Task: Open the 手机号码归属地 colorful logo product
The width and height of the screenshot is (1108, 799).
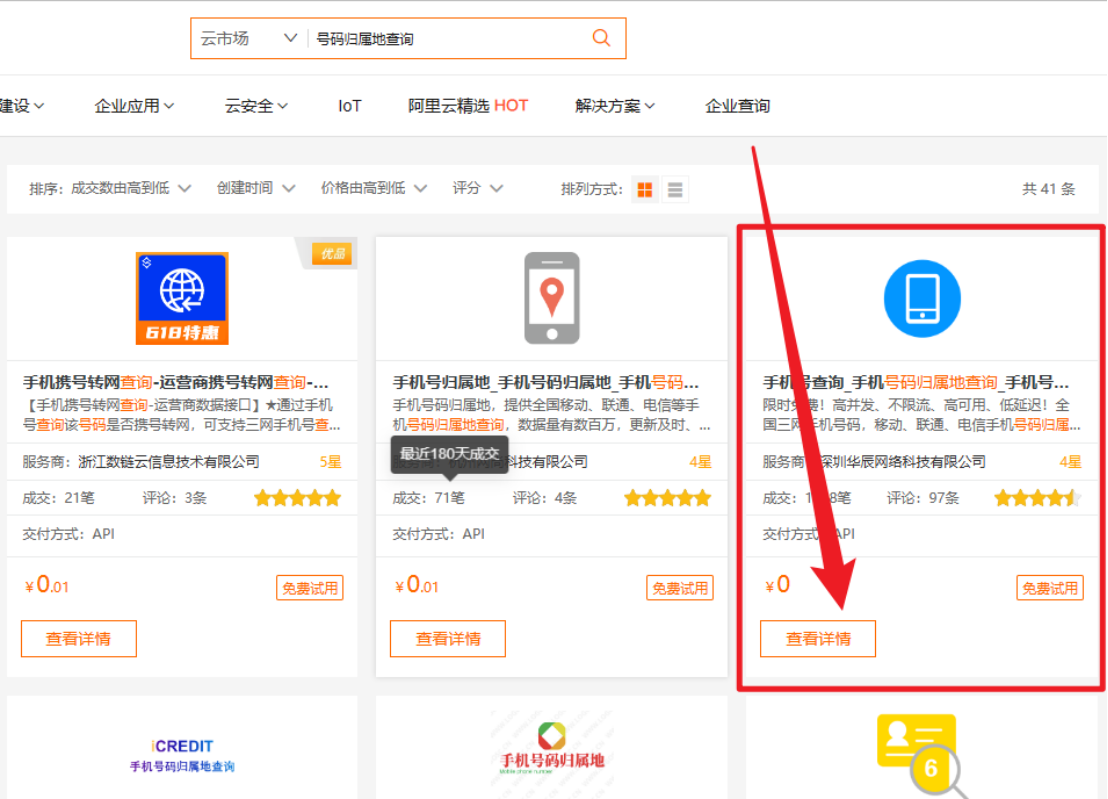Action: point(552,749)
